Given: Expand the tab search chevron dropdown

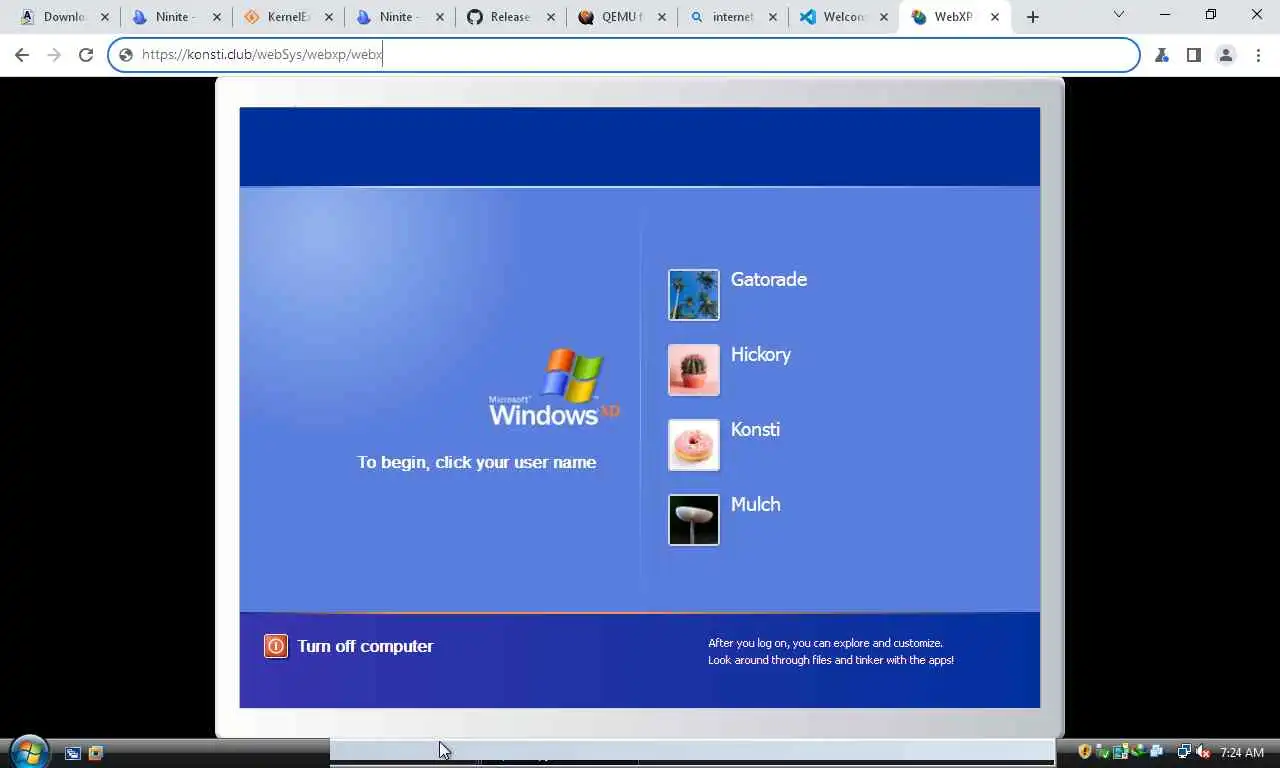Looking at the screenshot, I should (x=1119, y=14).
